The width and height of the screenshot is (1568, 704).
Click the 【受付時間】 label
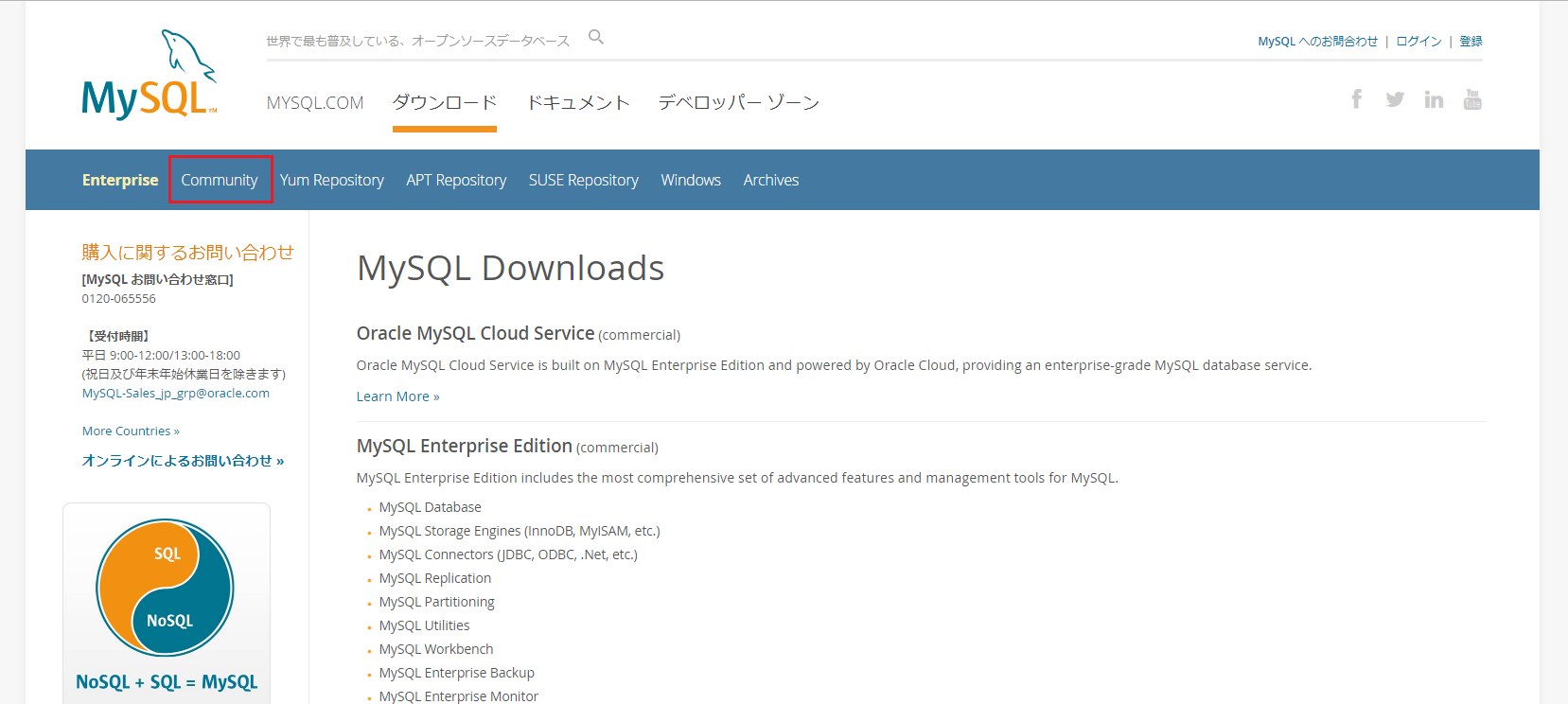[116, 336]
